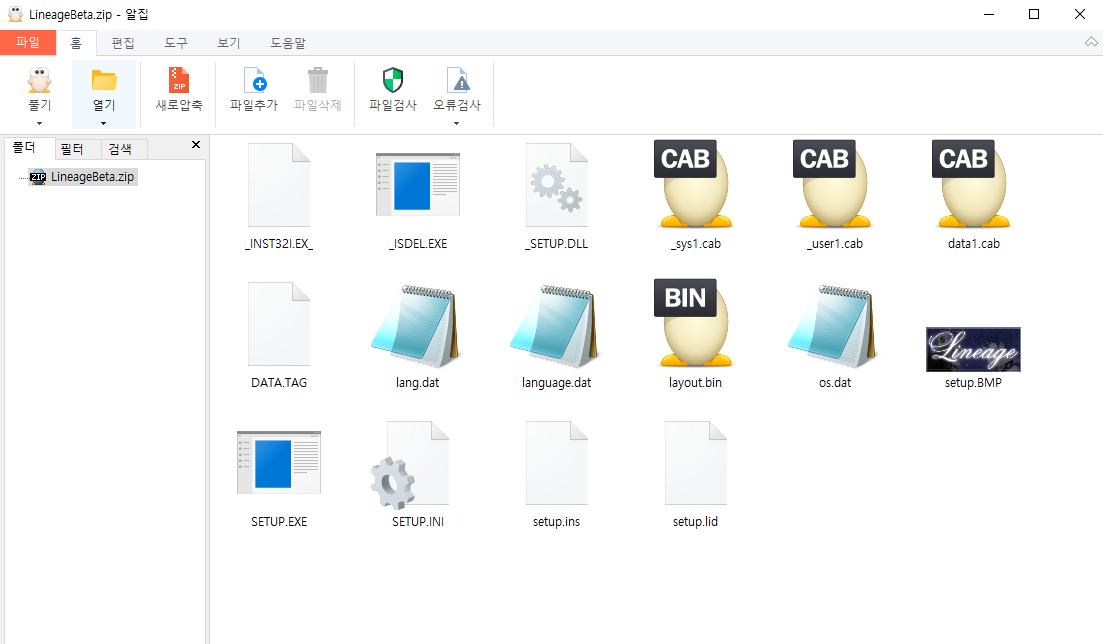The image size is (1103, 644).
Task: Click the _INST32I.EX_ file name
Action: click(279, 244)
